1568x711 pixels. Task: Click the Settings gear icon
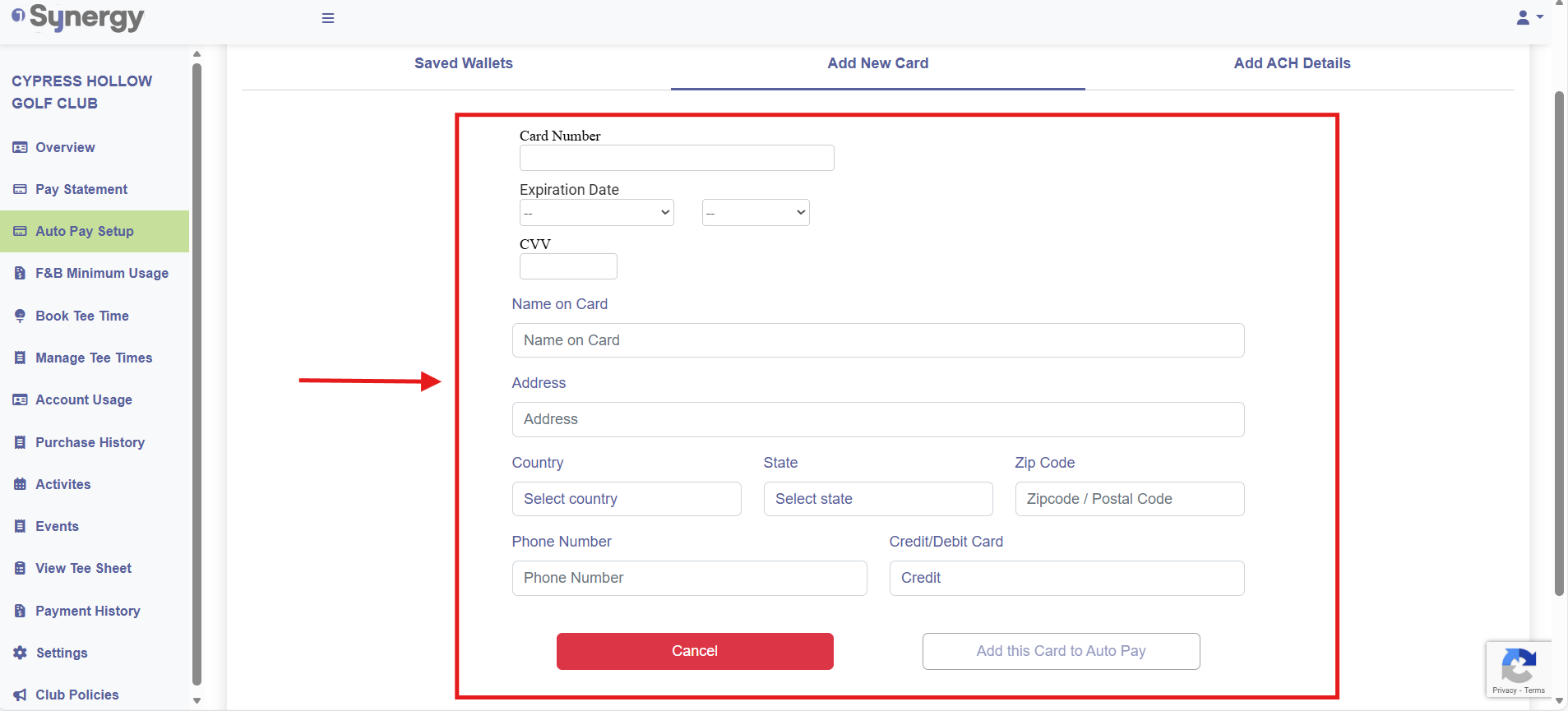(x=21, y=653)
